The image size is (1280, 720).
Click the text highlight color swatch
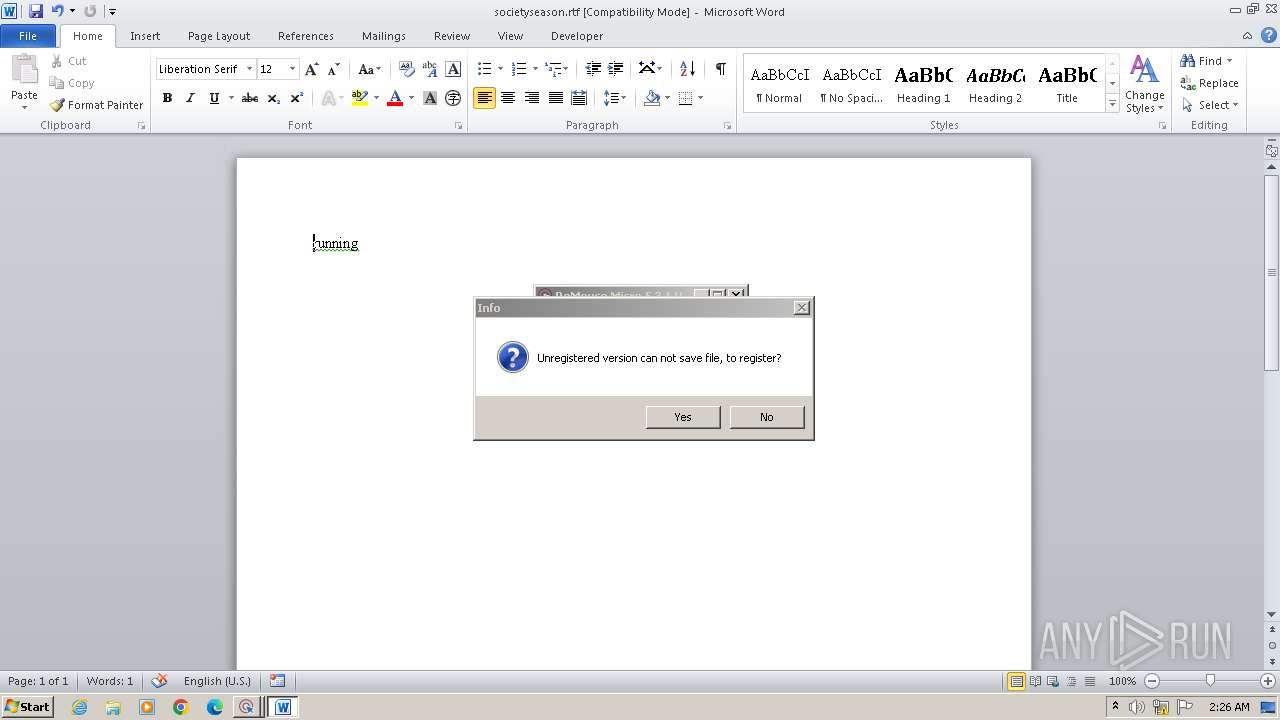pyautogui.click(x=360, y=98)
